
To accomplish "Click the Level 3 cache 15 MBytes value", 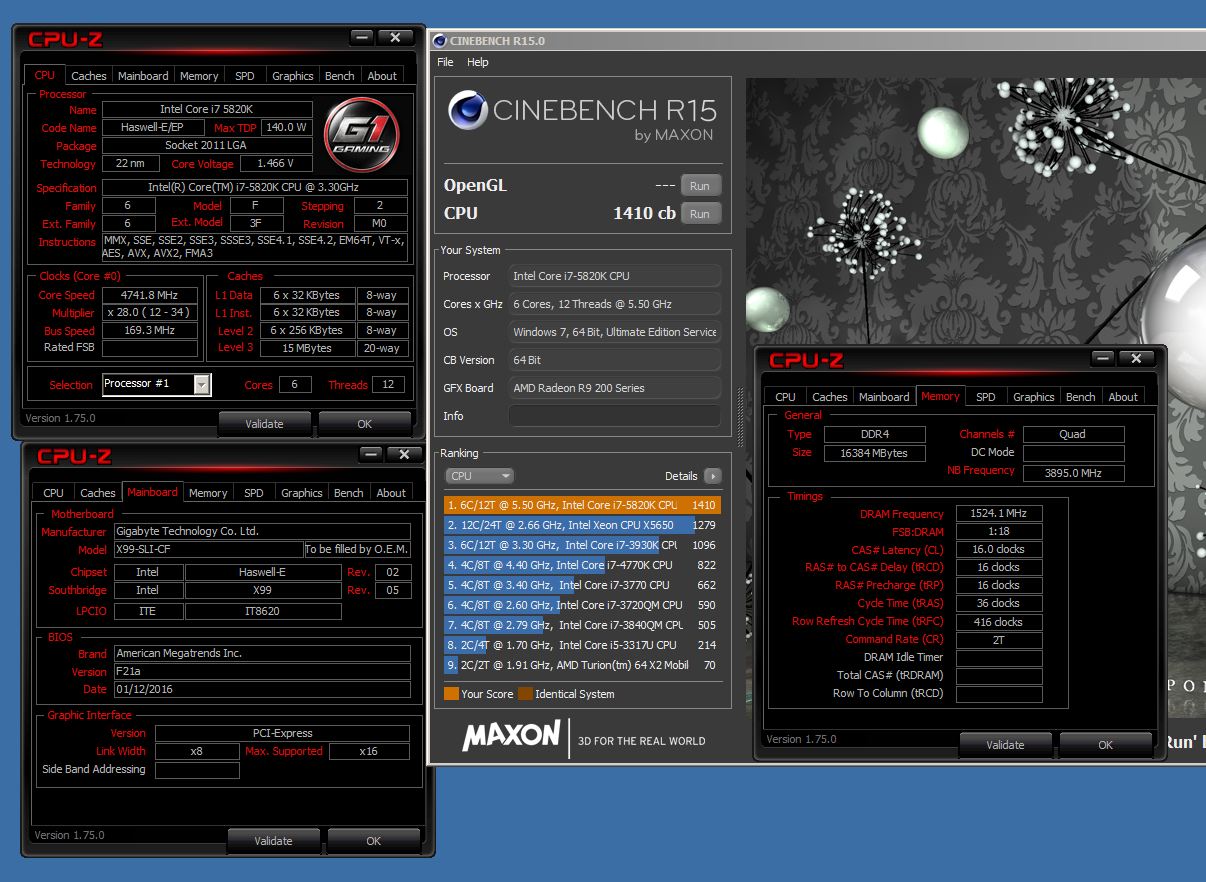I will pos(308,348).
